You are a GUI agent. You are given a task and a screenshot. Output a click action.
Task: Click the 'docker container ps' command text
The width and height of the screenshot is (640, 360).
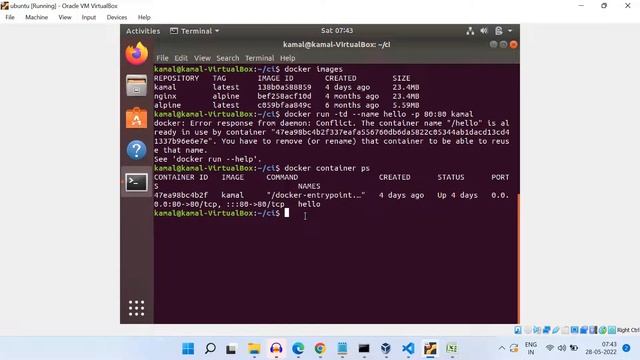(x=327, y=168)
